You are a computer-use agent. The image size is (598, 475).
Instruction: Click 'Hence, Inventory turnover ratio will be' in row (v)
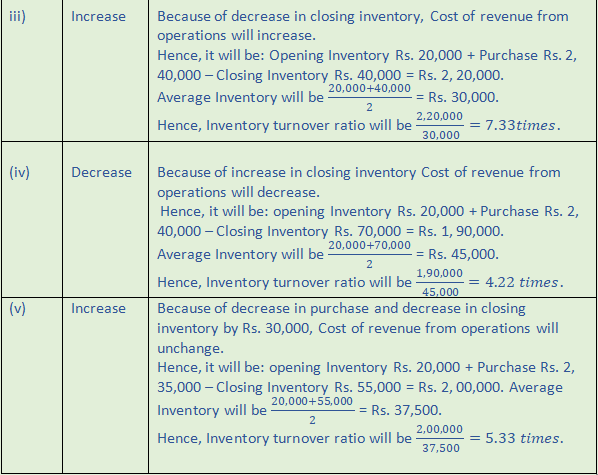click(x=285, y=438)
